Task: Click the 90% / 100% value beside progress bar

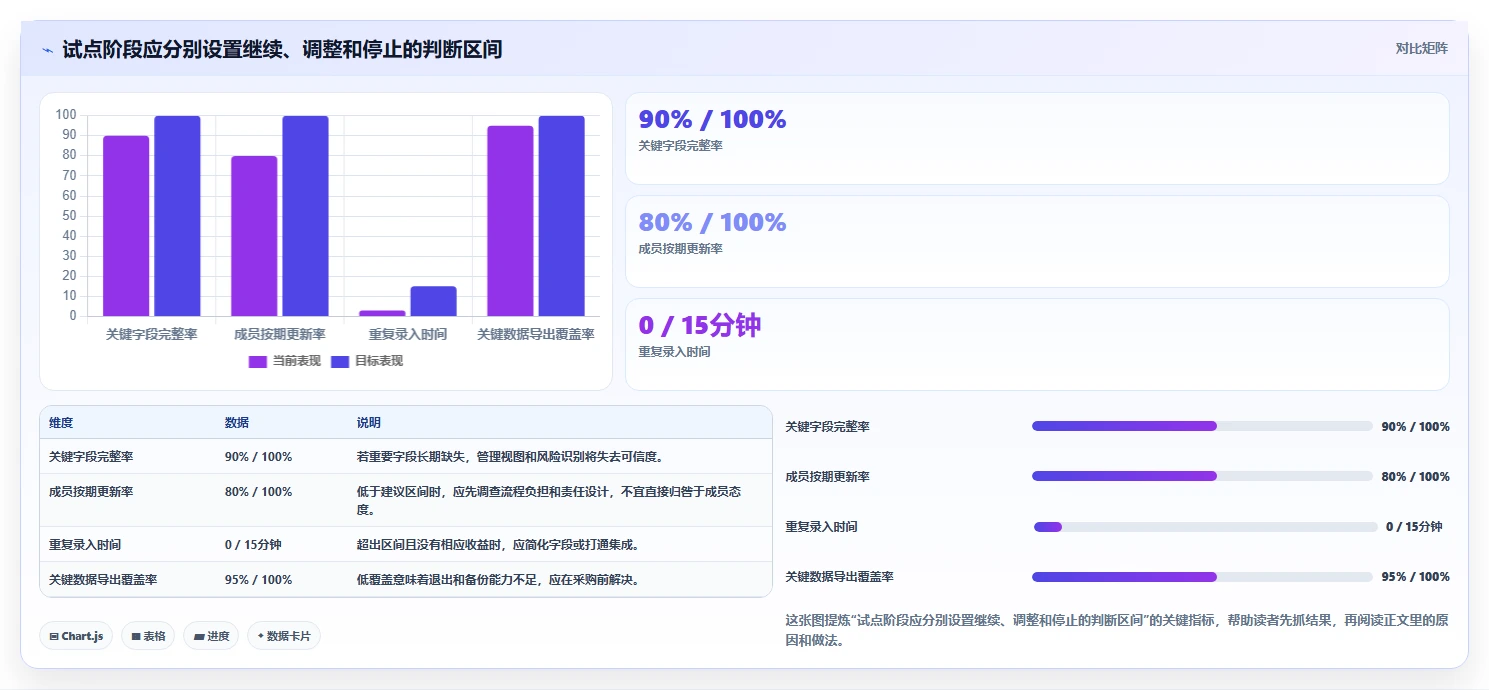Action: 1415,427
